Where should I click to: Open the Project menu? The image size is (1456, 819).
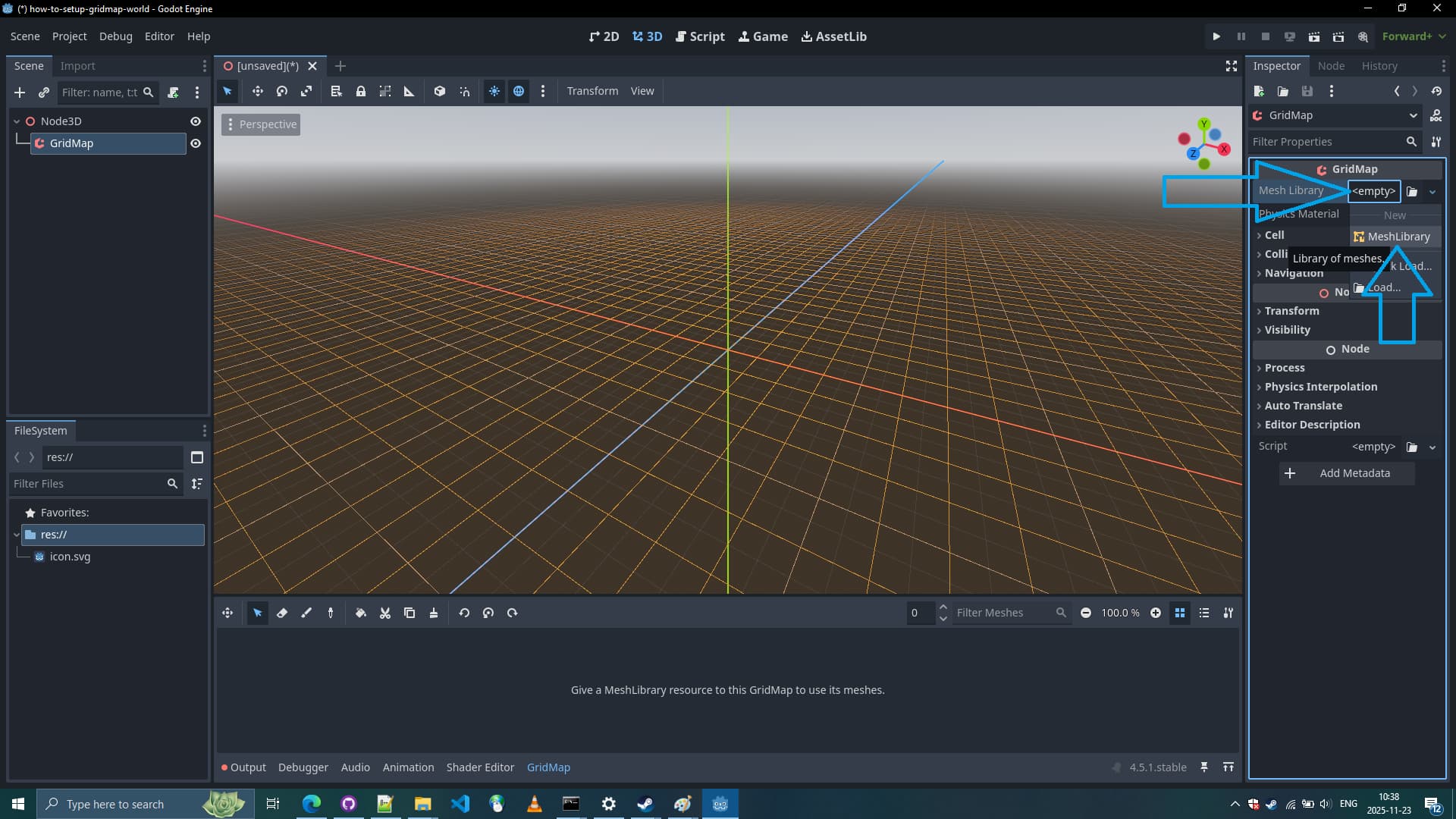click(x=69, y=36)
